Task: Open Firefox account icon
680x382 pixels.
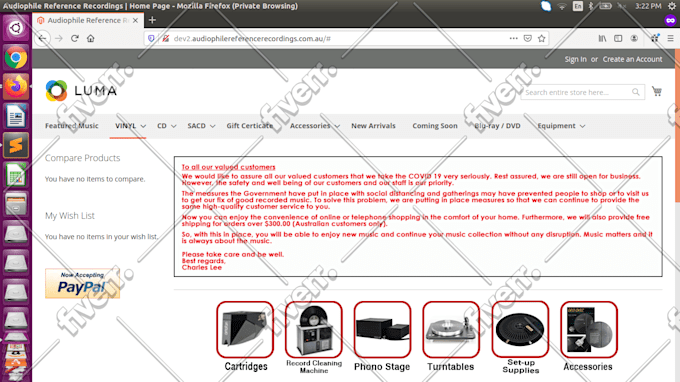Action: coord(634,39)
